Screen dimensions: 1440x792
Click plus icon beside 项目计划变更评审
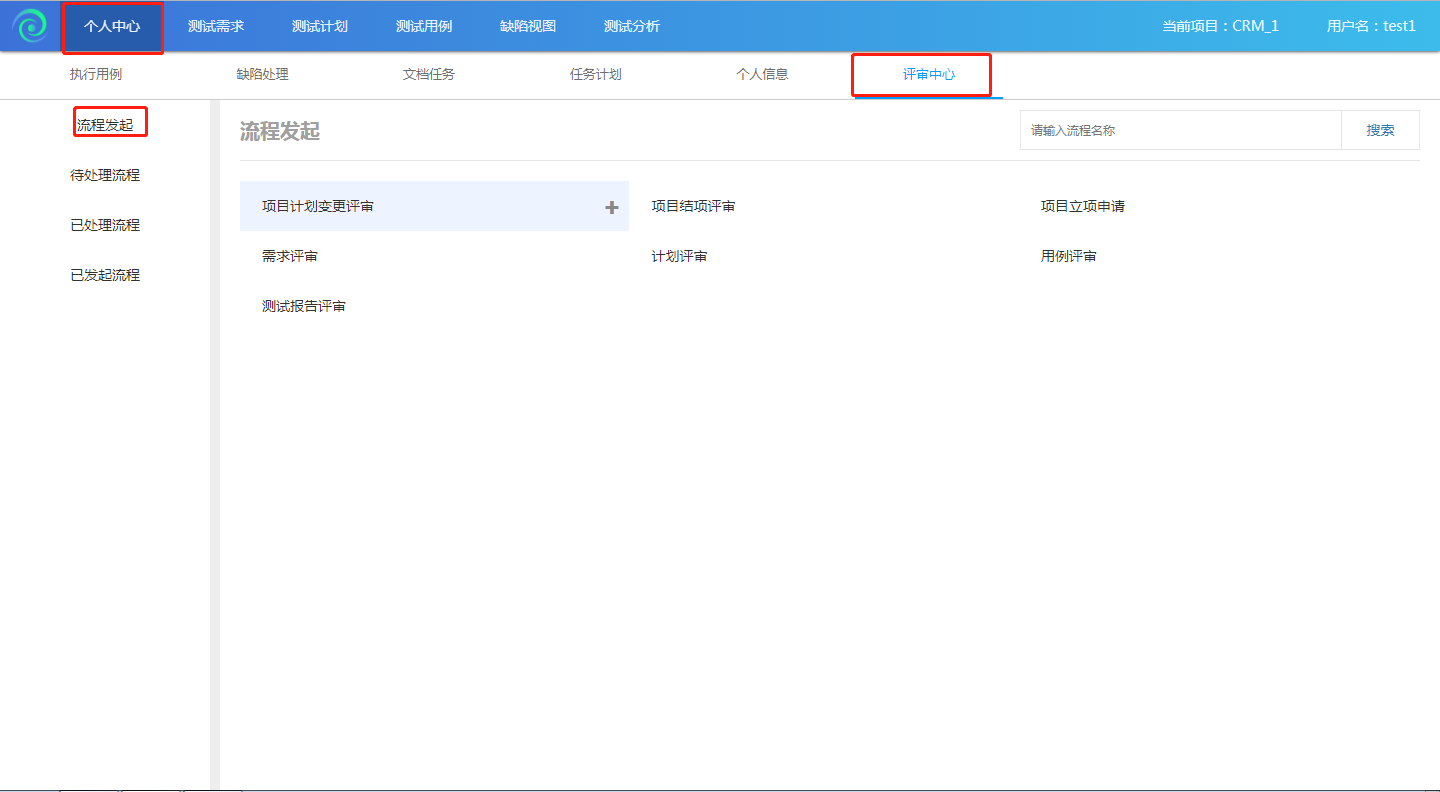point(612,207)
